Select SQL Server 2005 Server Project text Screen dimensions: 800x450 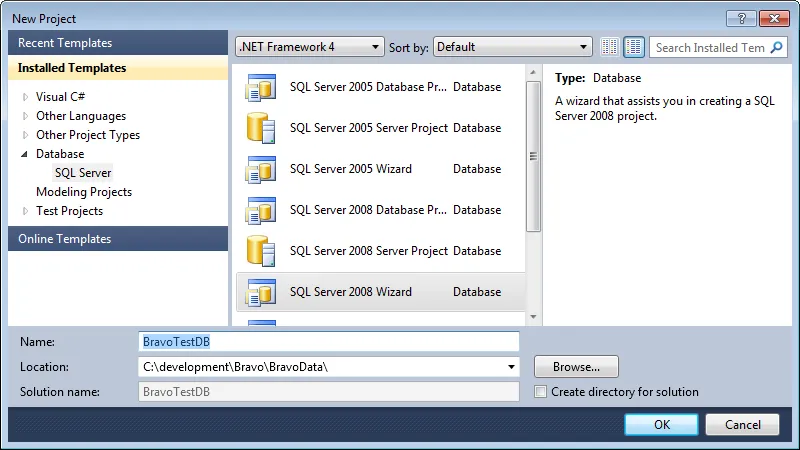click(x=369, y=128)
